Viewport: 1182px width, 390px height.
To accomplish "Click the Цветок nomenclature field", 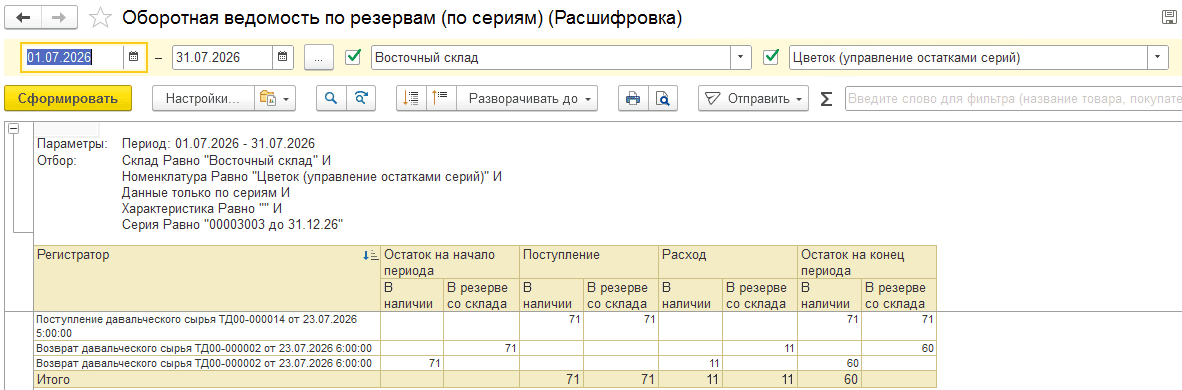I will [968, 57].
